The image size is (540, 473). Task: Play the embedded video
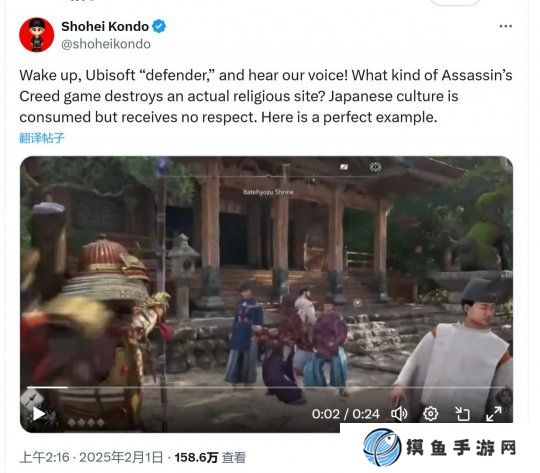(x=39, y=413)
